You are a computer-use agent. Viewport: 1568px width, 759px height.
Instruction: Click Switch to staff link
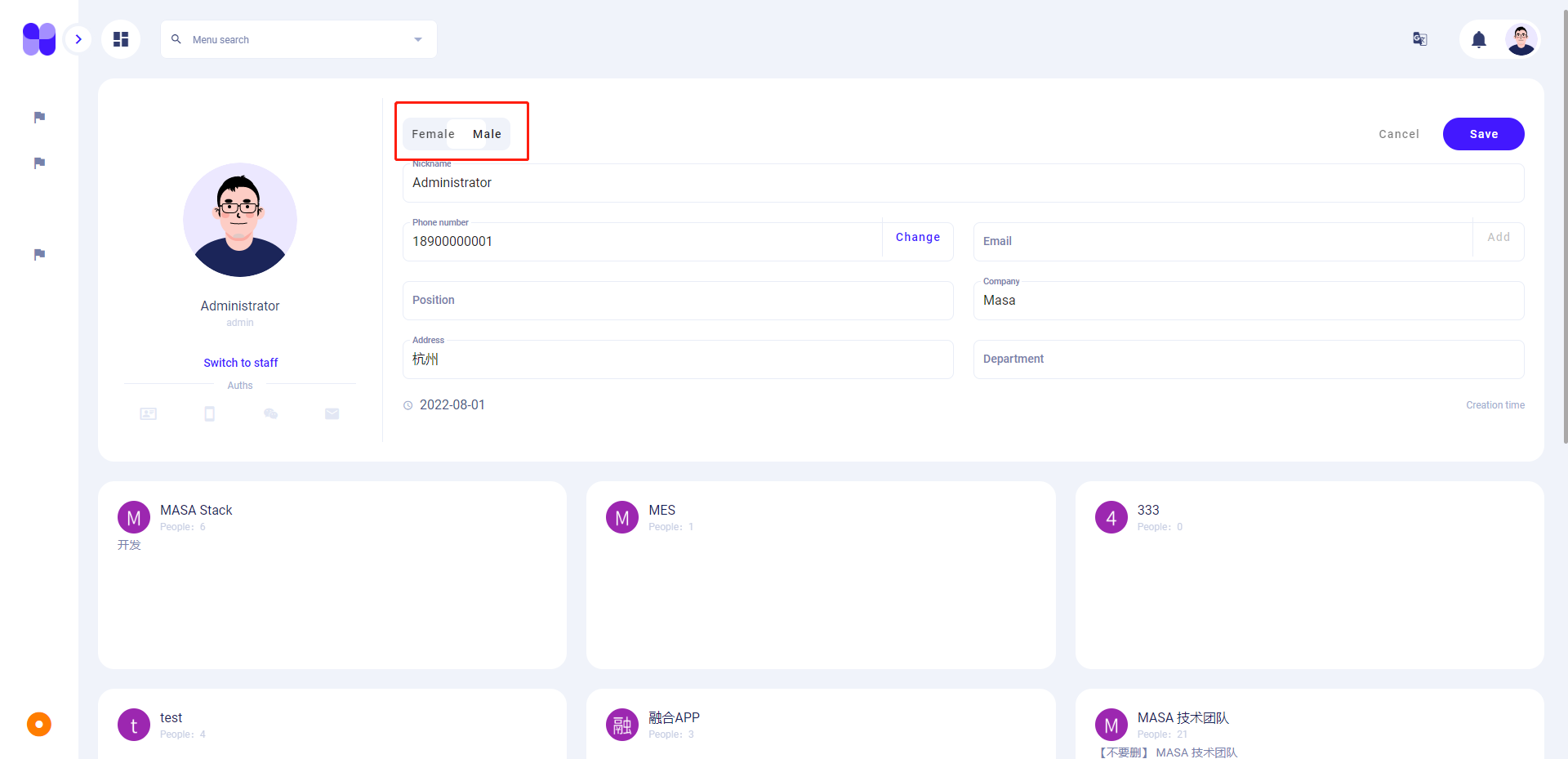point(241,363)
